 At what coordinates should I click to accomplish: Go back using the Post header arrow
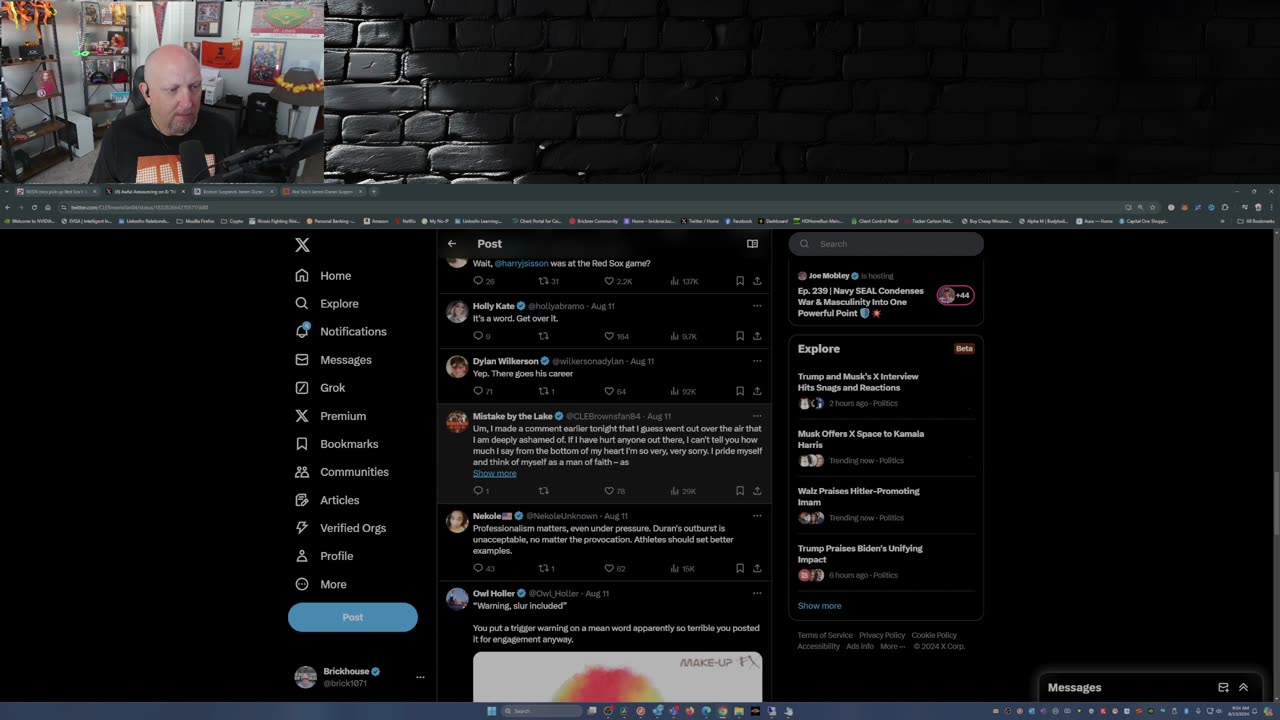[x=452, y=243]
